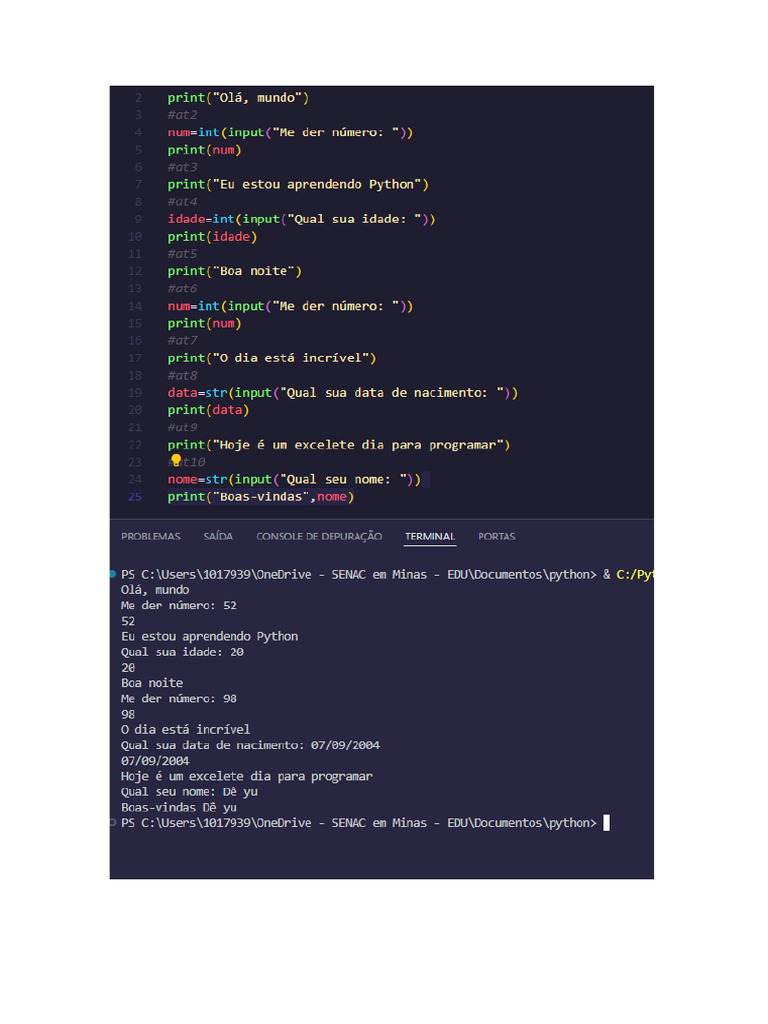This screenshot has width=768, height=1024.
Task: Click the line nome=str(input("Qual seu nome: "))
Action: click(294, 479)
